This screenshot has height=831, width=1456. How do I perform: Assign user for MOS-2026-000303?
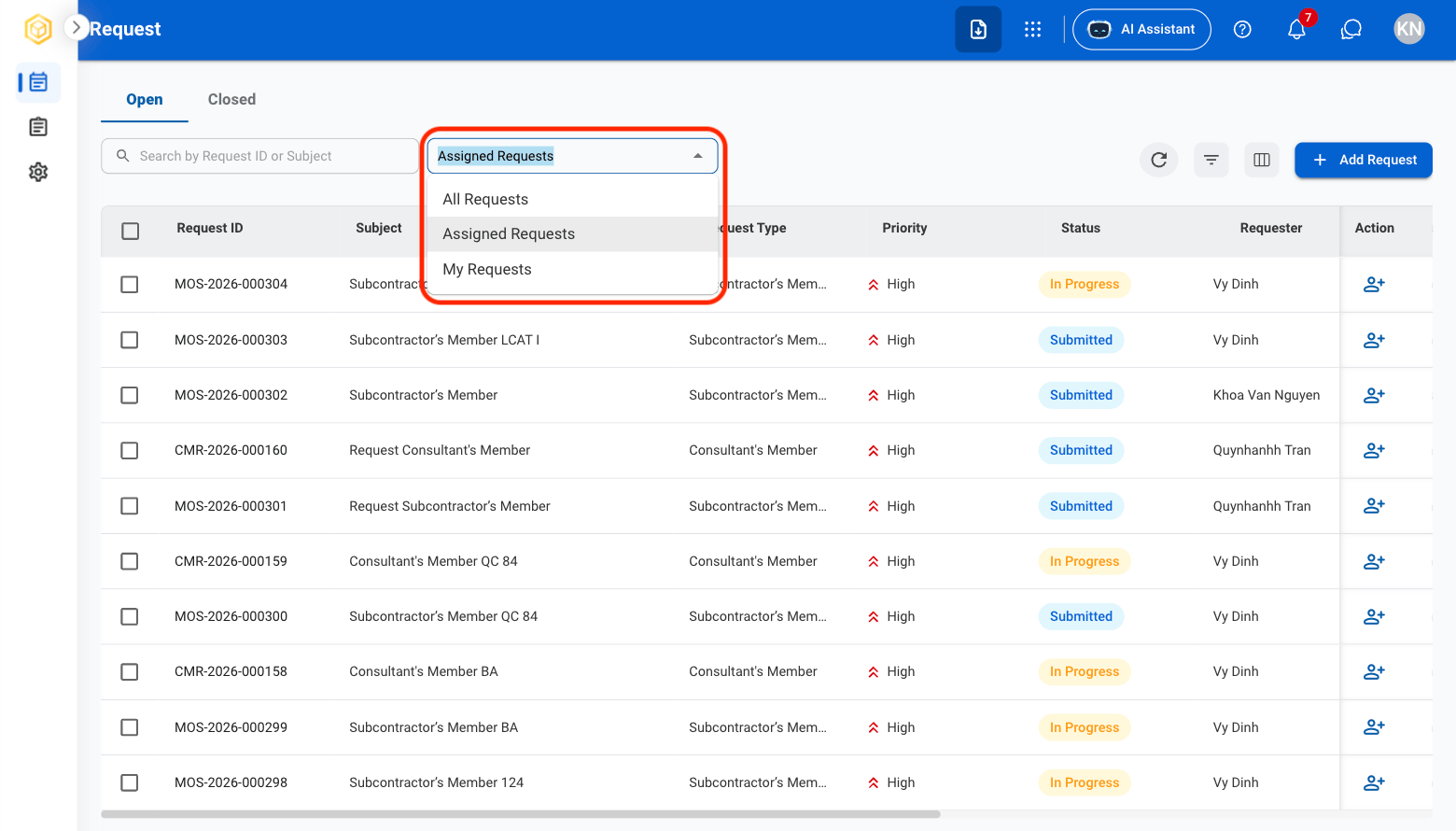(x=1374, y=340)
